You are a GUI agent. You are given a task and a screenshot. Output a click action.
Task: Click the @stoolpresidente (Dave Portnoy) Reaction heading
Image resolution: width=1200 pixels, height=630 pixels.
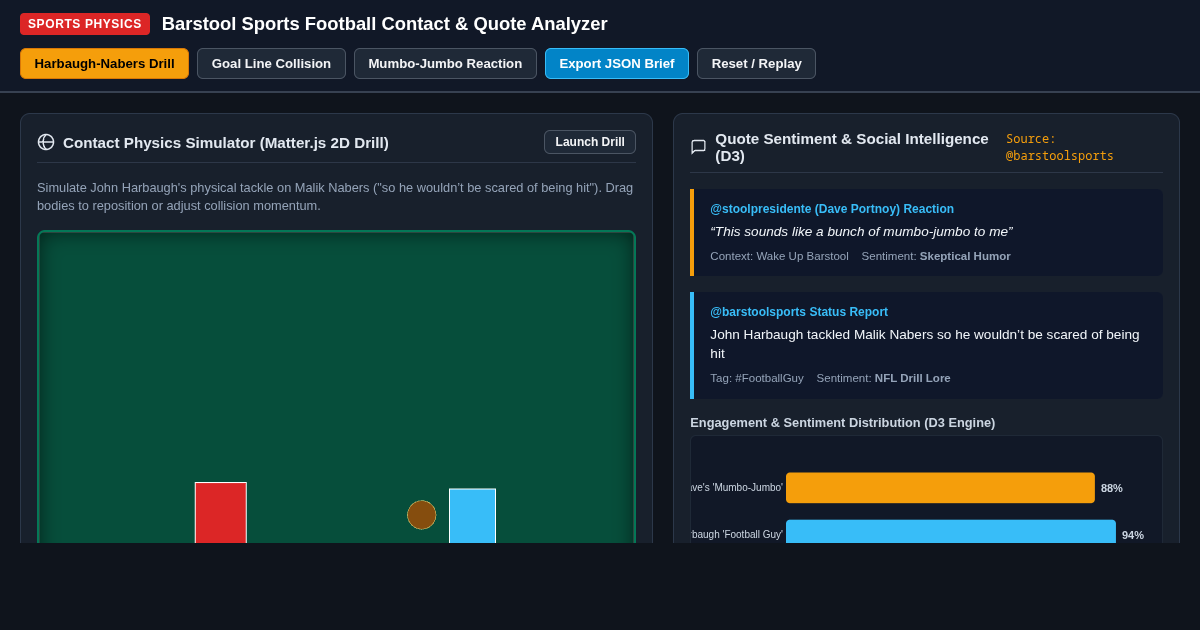click(x=832, y=209)
